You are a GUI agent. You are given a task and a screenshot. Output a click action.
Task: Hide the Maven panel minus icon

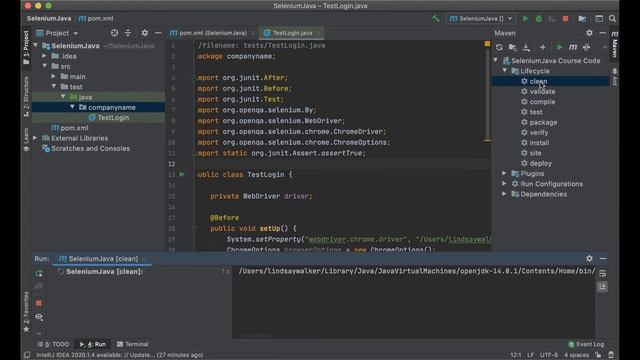(x=602, y=33)
